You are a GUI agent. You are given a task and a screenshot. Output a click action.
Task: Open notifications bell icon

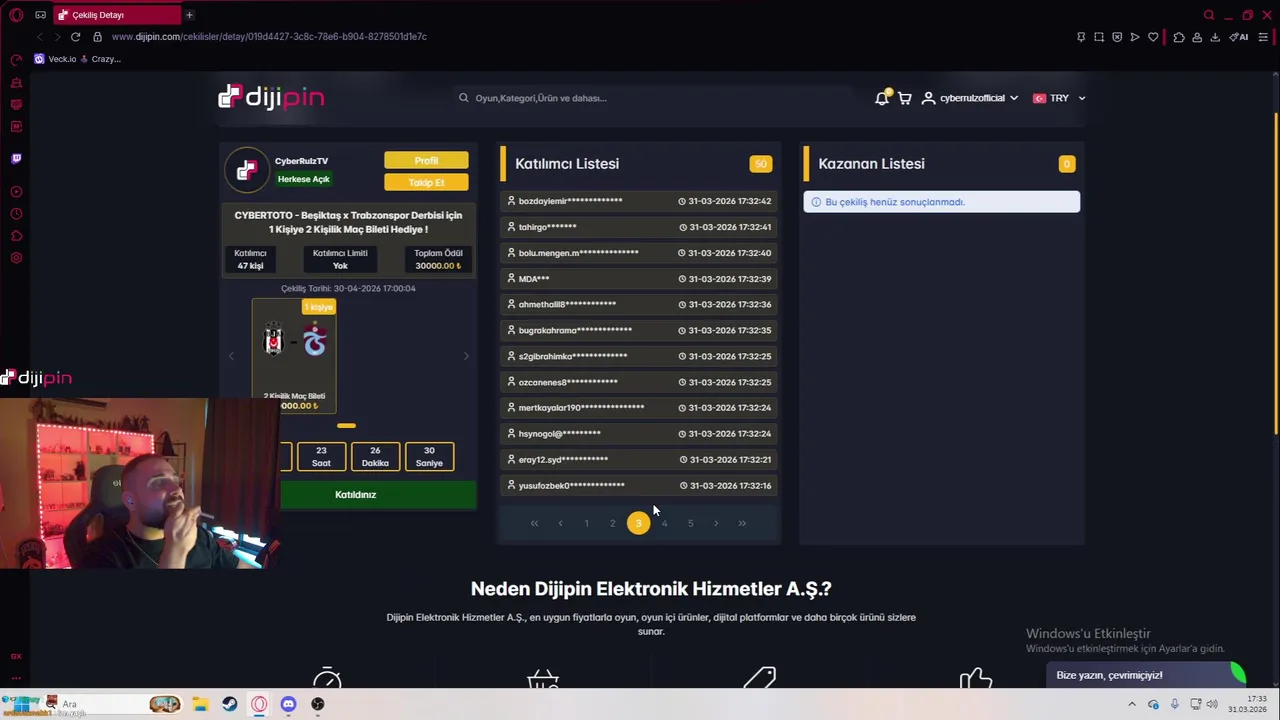click(882, 97)
